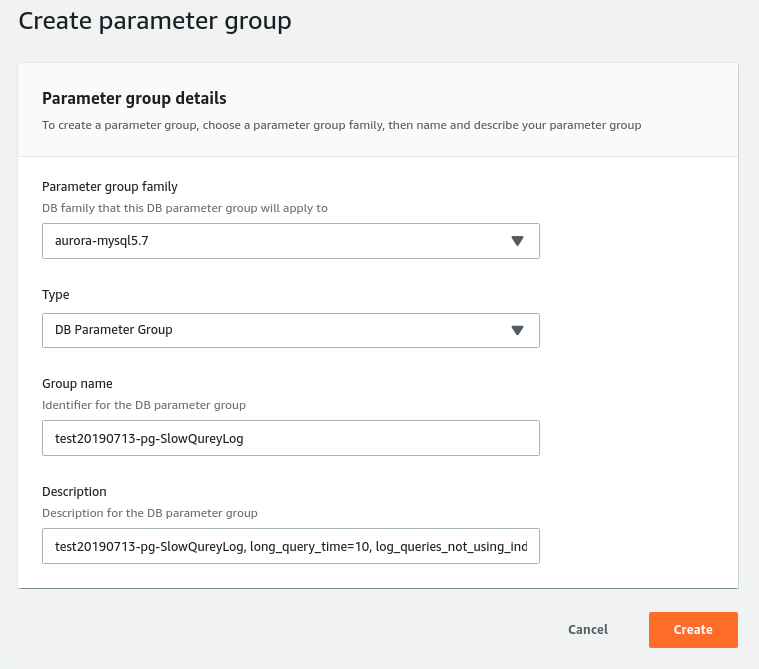
Task: Place cursor after test20190713-pg-SlowQureyLog in Group name
Action: pyautogui.click(x=244, y=439)
